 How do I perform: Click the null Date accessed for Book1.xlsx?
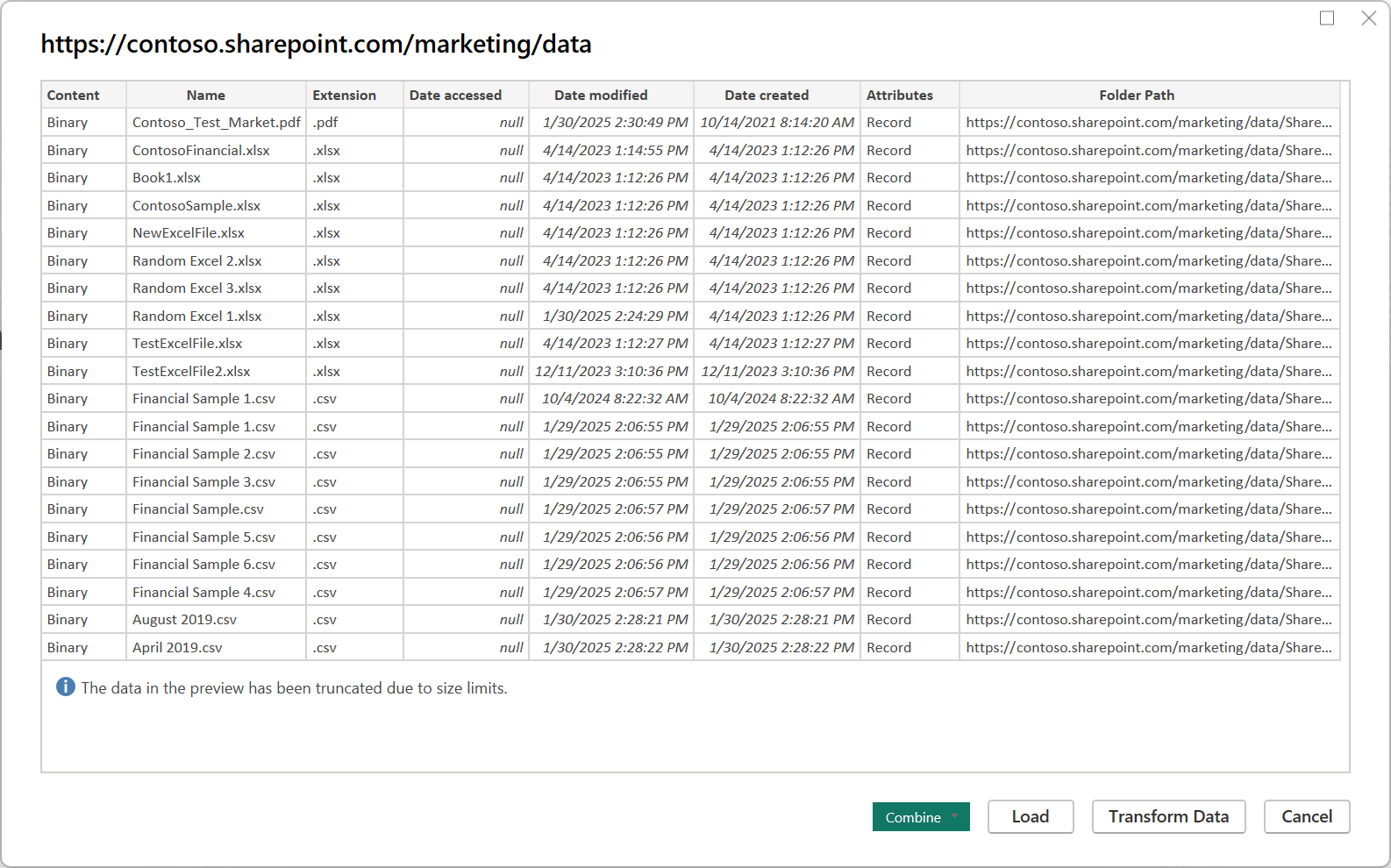click(x=466, y=177)
